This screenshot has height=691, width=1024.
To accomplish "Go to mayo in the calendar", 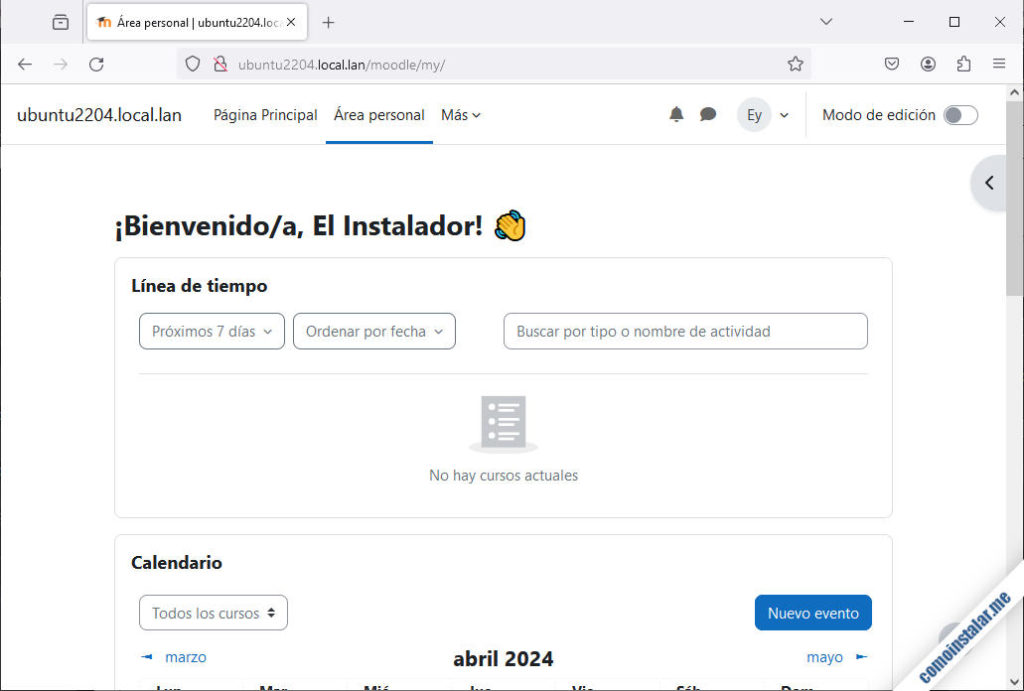I will coord(824,657).
